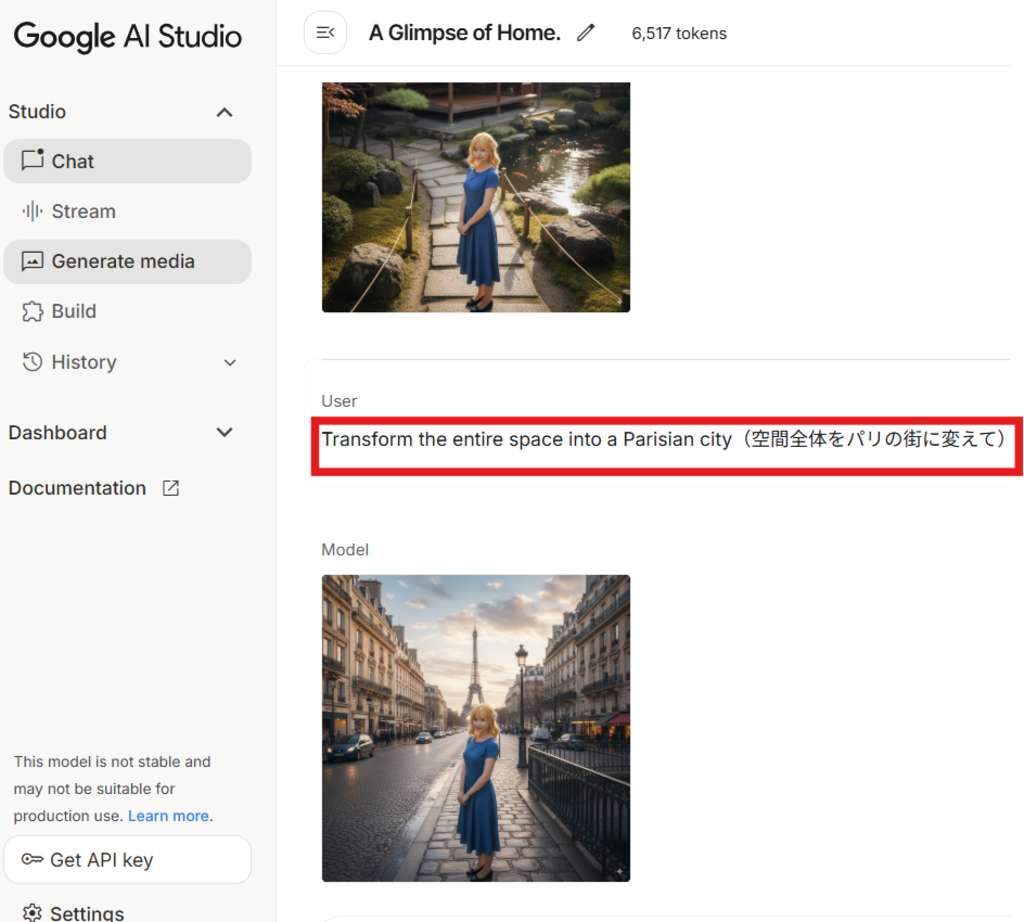Expand the Dashboard section chevron
The height and width of the screenshot is (922, 1024).
225,432
